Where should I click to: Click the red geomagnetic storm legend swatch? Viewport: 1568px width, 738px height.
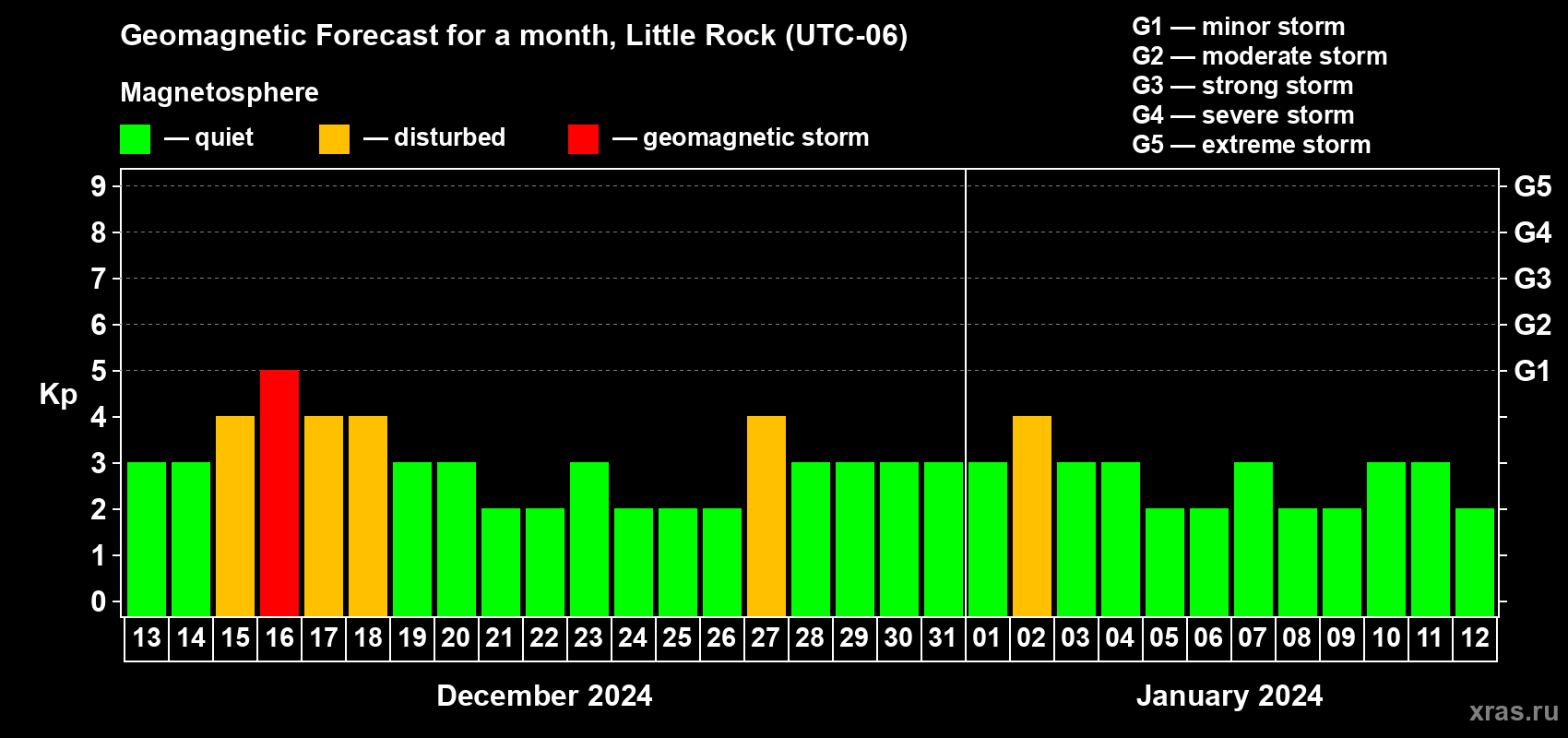coord(583,139)
